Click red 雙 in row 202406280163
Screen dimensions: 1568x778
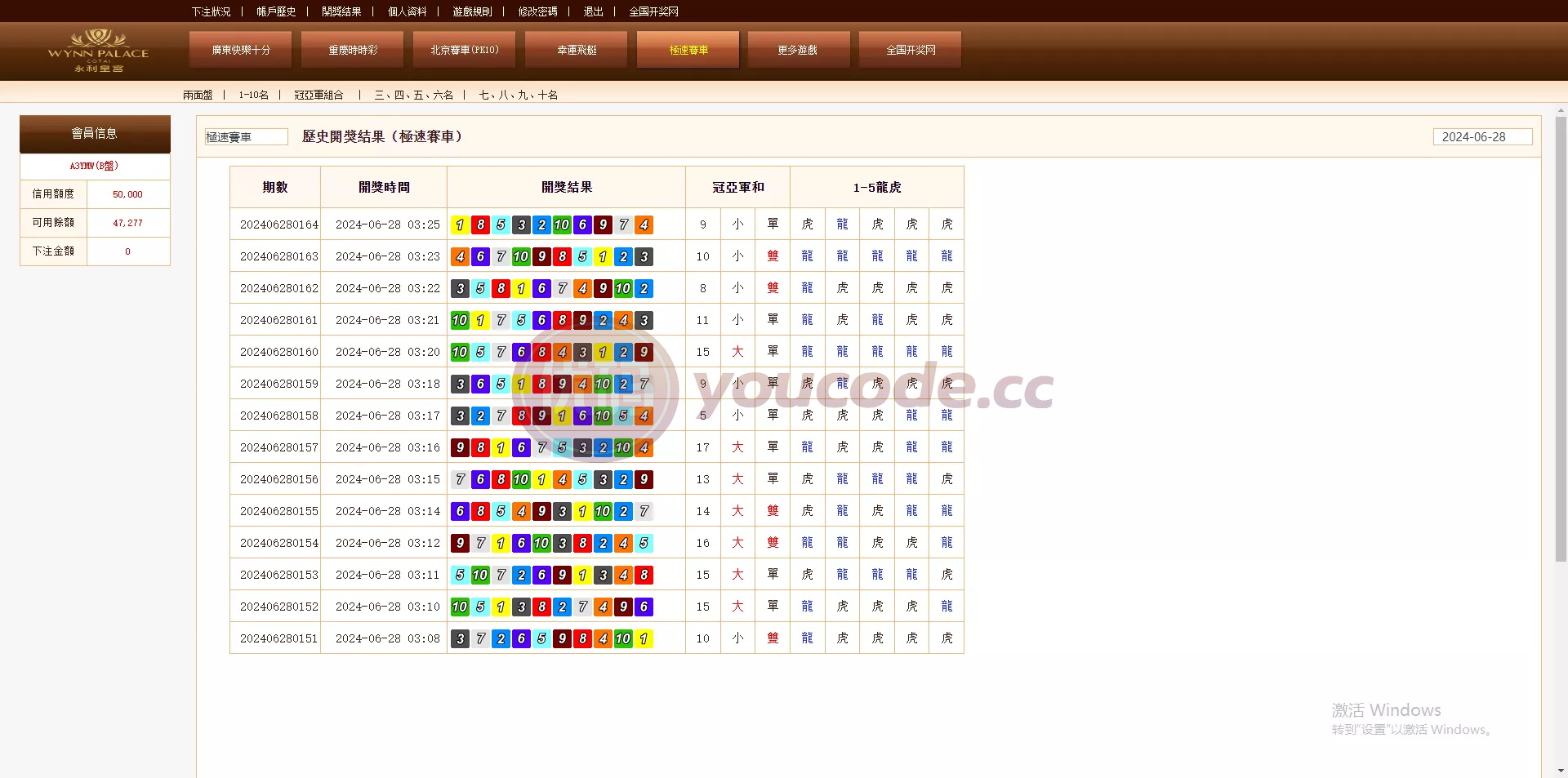(x=773, y=256)
